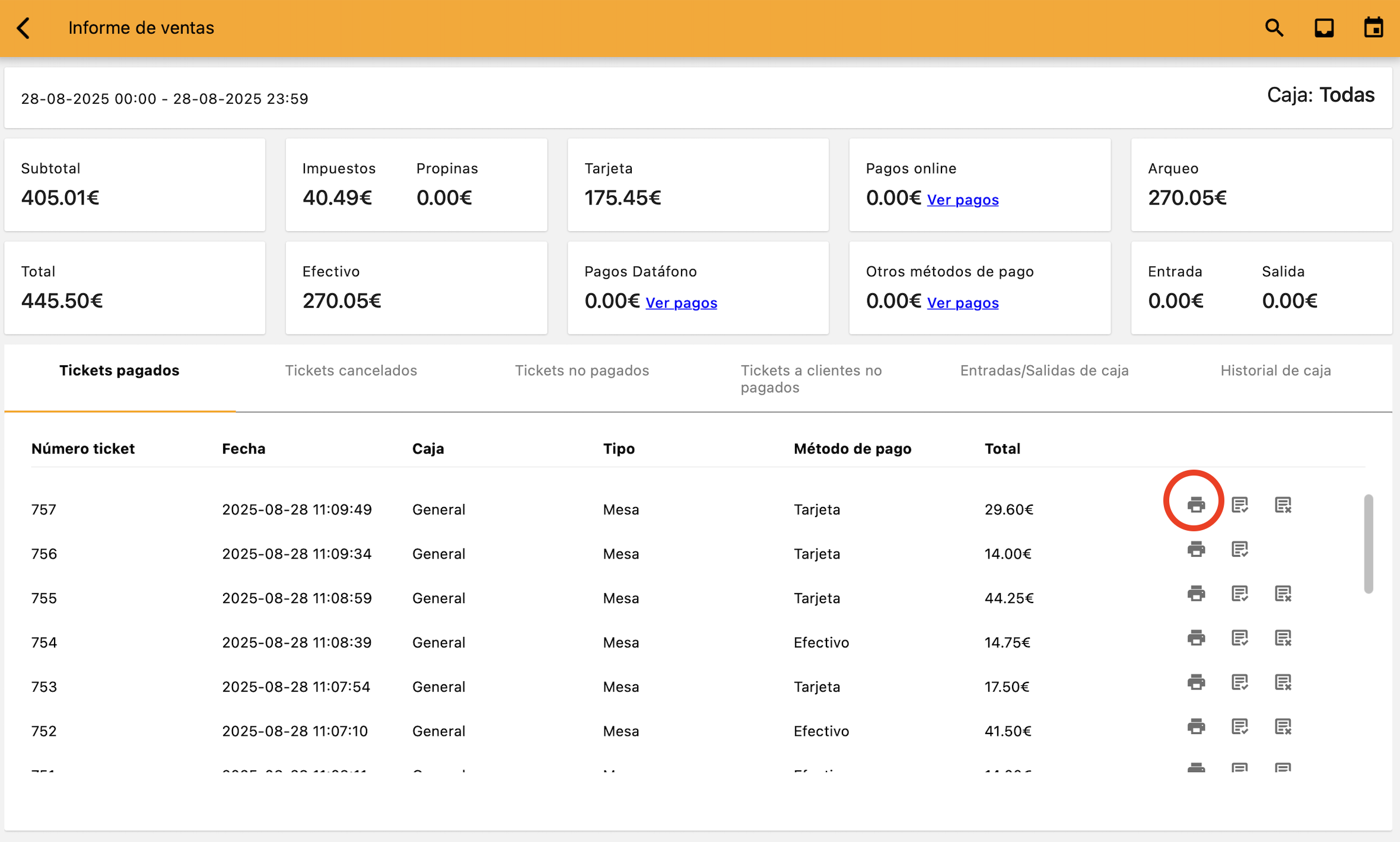Print ticket 754
1400x842 pixels.
pos(1196,638)
